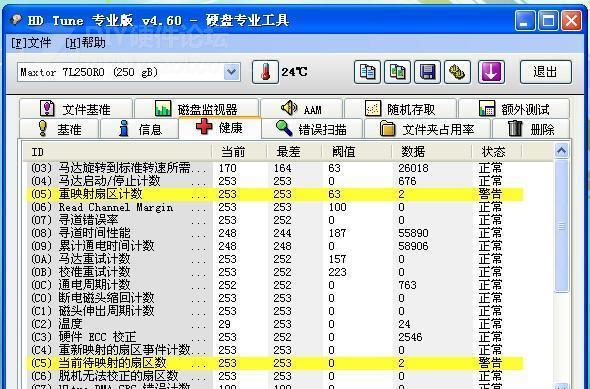Click data value 26018
This screenshot has width=590, height=389.
413,168
